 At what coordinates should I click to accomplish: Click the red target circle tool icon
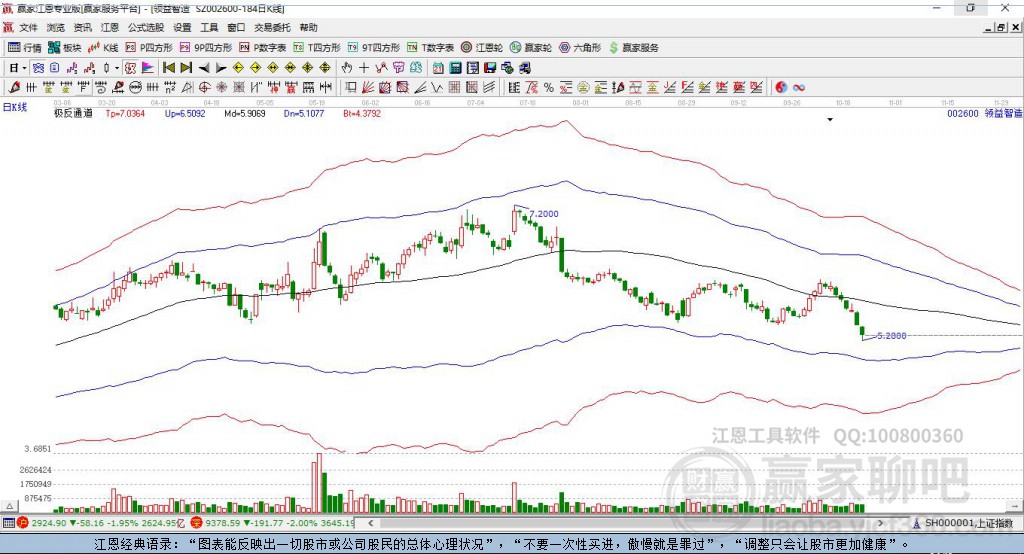coord(204,88)
